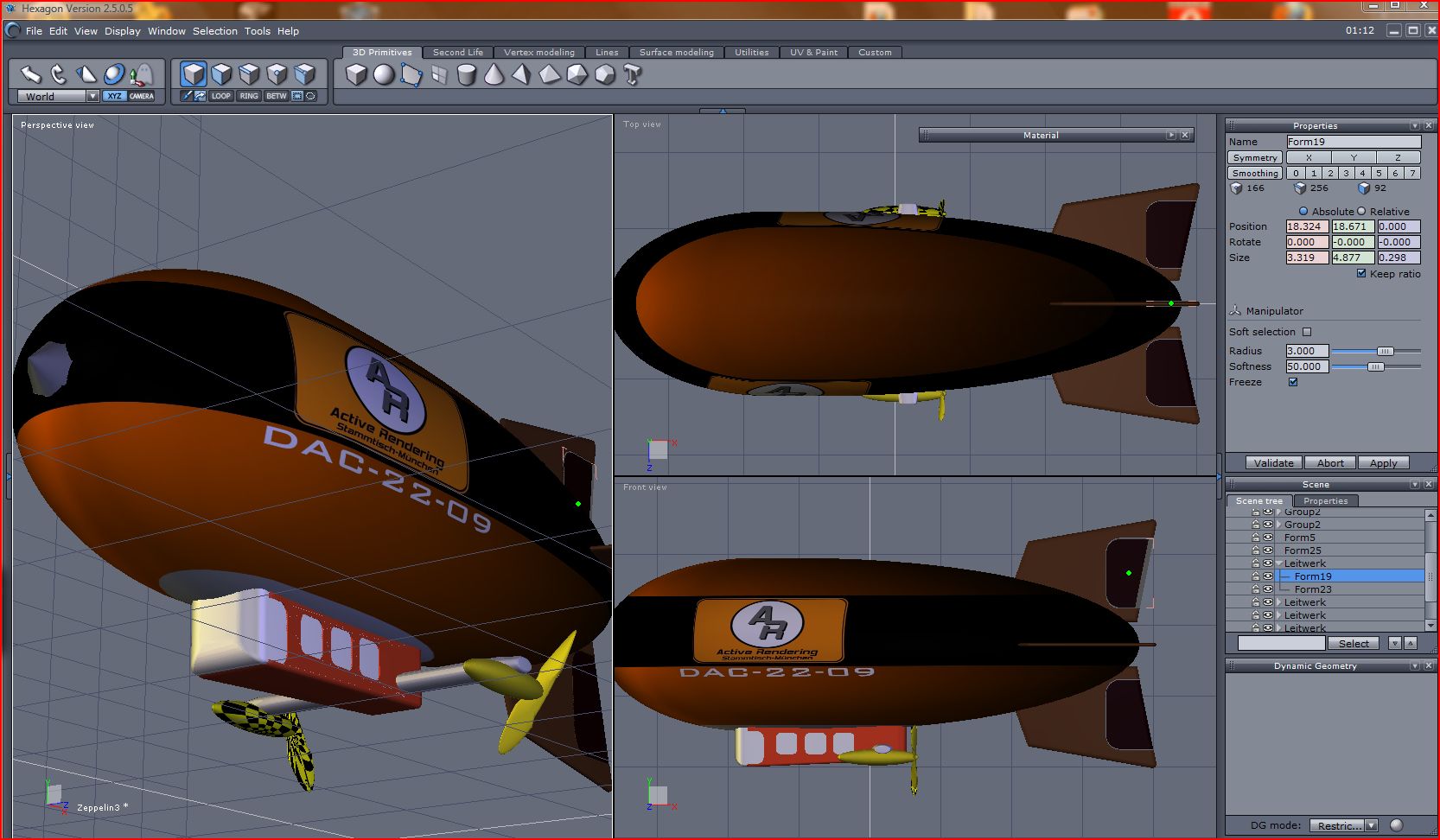Image resolution: width=1440 pixels, height=840 pixels.
Task: Adjust the Radius slider handle
Action: (x=1385, y=351)
